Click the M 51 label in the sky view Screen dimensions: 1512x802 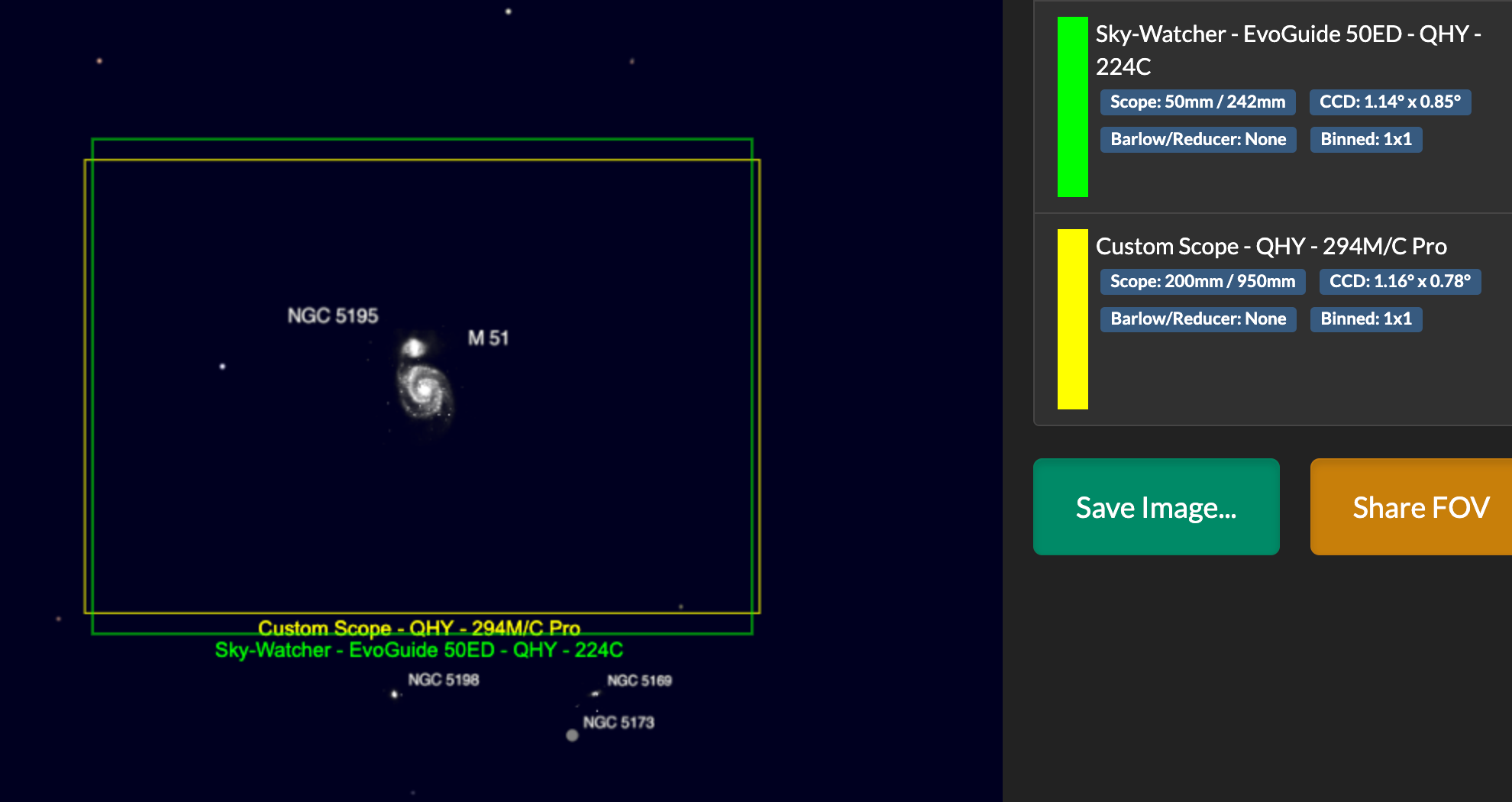pos(488,338)
